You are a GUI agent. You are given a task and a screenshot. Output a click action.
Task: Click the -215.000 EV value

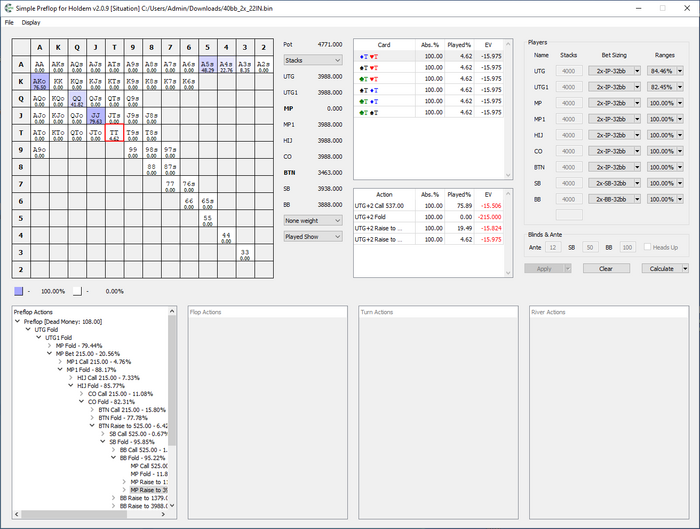(489, 217)
